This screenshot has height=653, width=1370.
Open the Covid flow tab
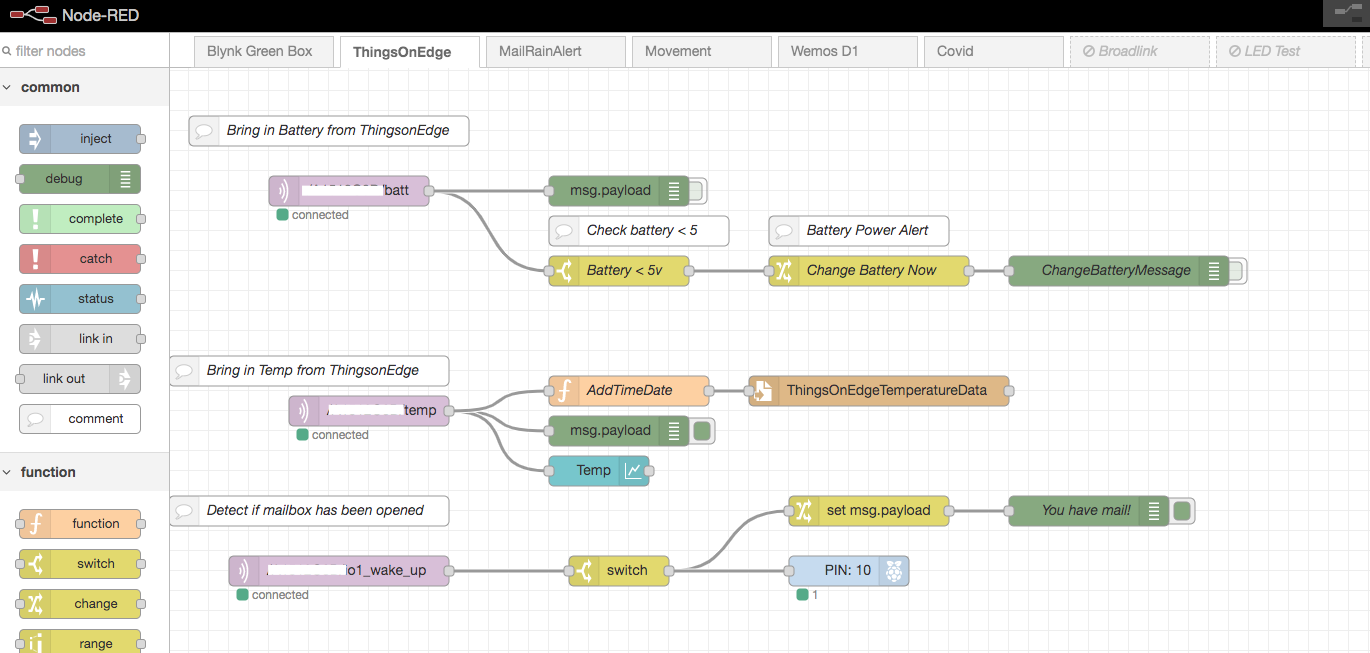(955, 51)
